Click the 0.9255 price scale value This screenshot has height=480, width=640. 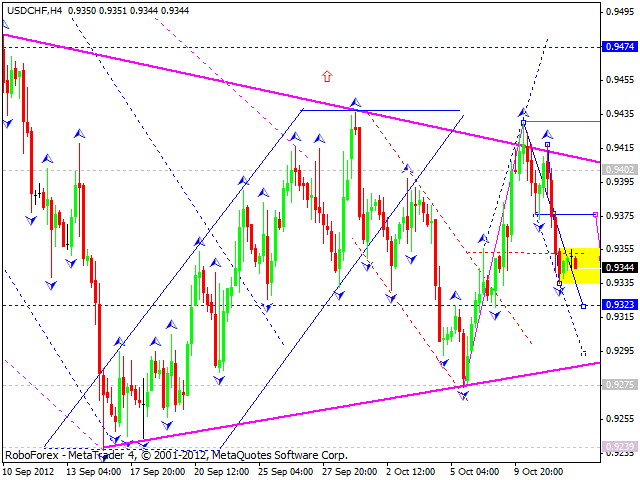pos(620,418)
